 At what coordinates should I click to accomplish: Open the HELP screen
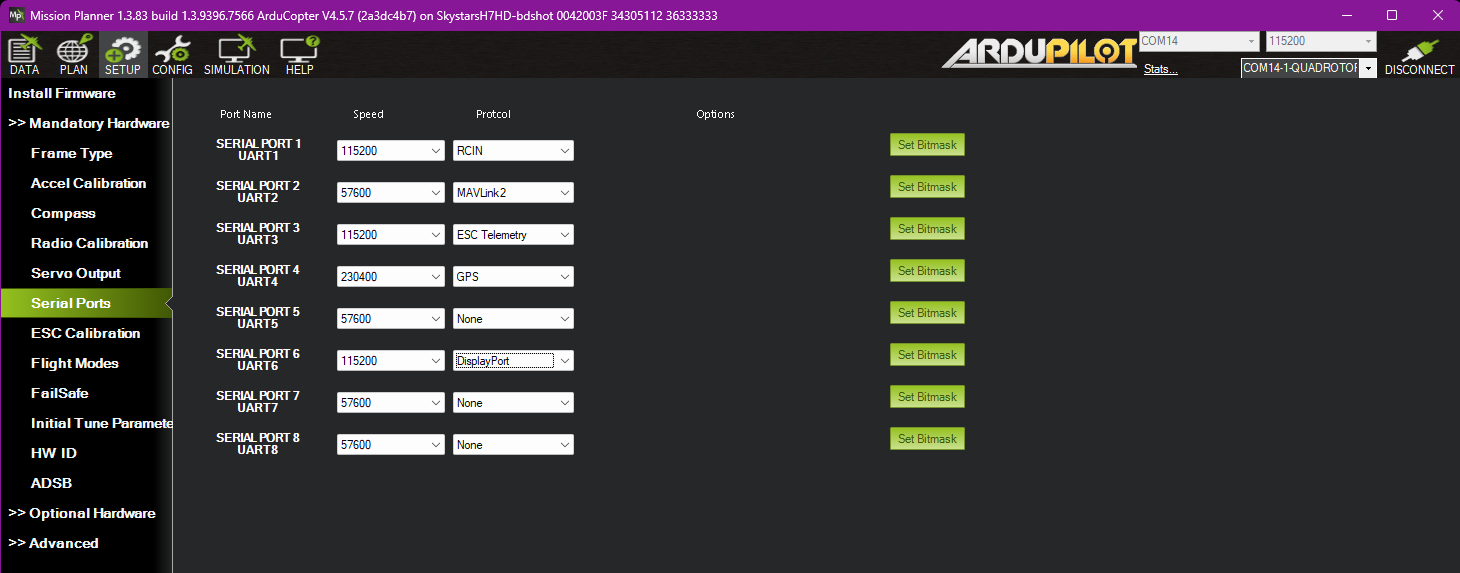[x=299, y=55]
